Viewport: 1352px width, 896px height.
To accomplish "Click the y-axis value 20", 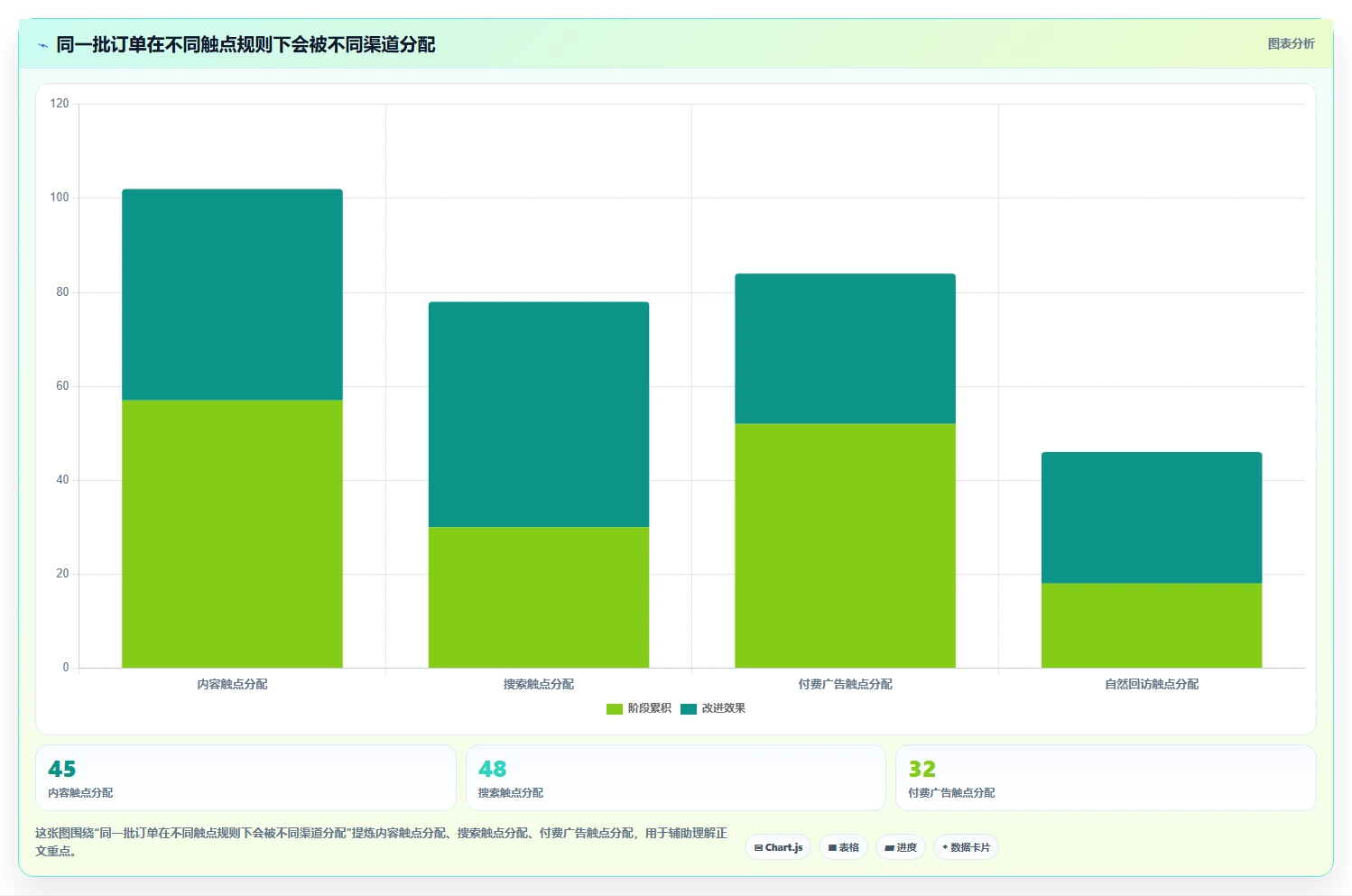I will (62, 574).
